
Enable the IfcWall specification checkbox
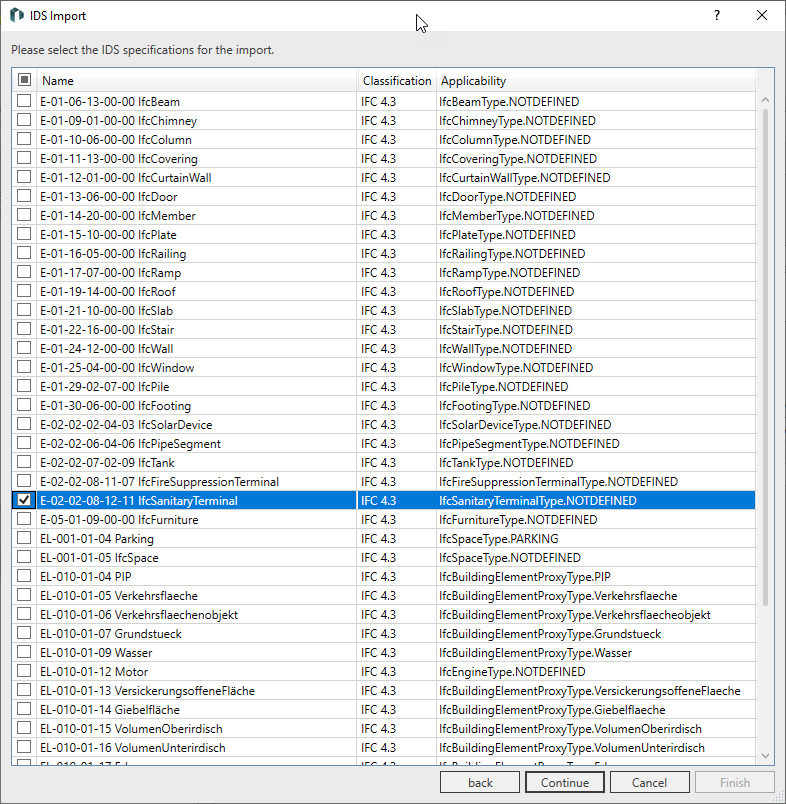click(24, 349)
